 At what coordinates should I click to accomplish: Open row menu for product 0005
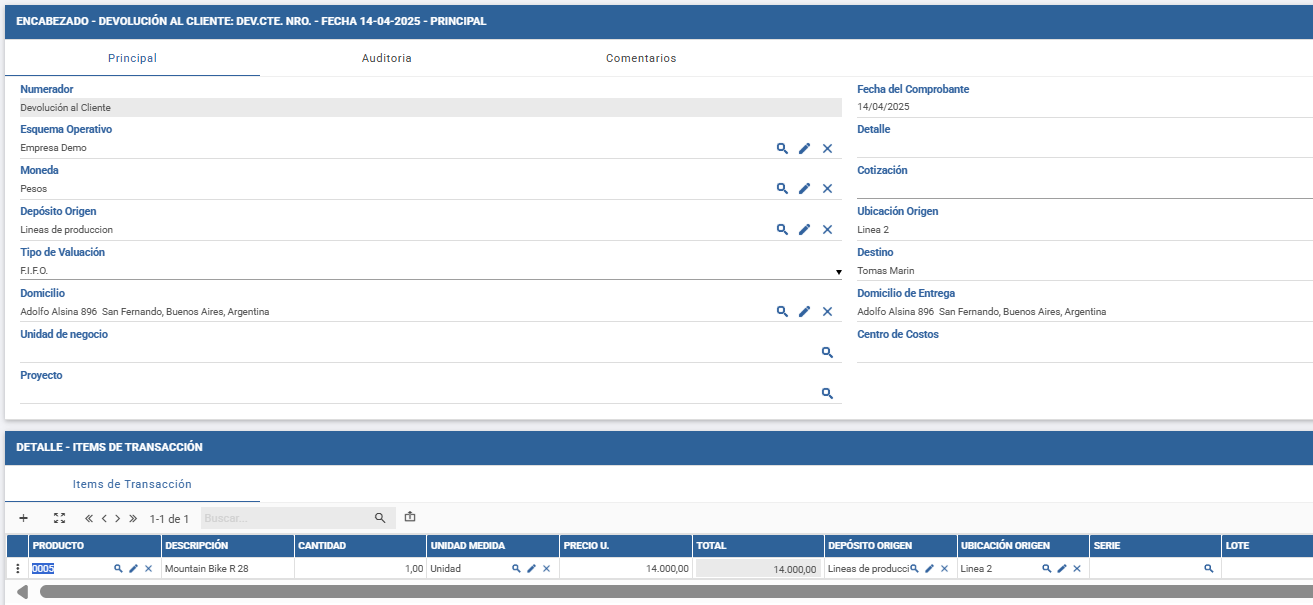pos(17,569)
